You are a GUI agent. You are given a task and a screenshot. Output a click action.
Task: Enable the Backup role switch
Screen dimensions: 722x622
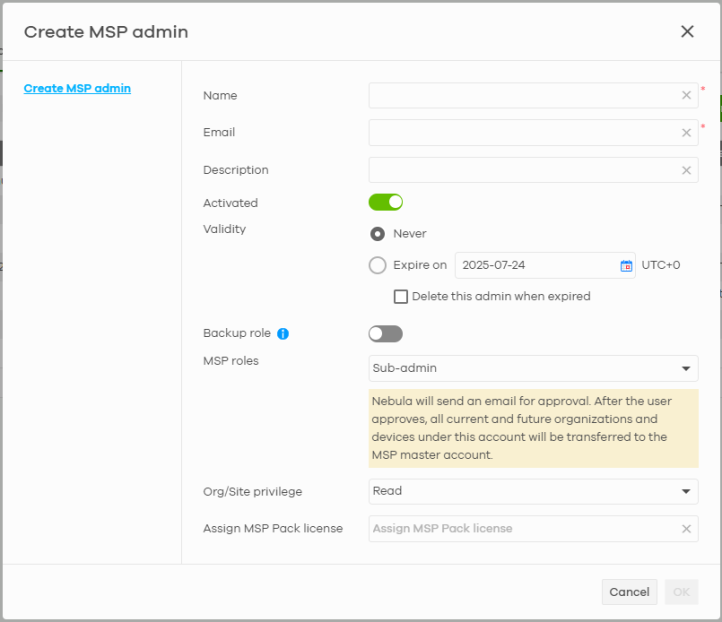[x=385, y=334]
